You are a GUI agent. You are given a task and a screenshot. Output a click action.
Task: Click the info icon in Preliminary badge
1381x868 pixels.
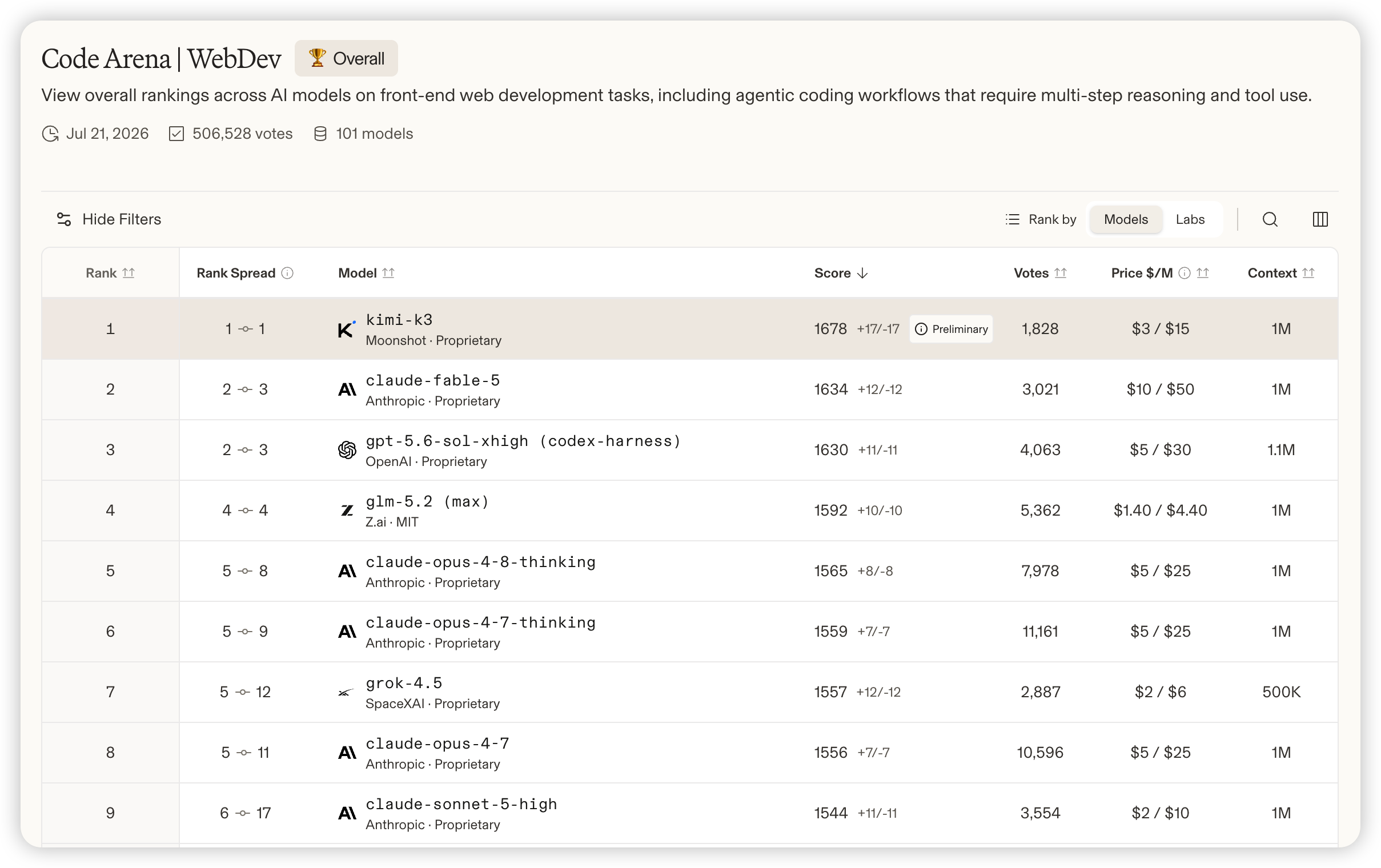921,329
